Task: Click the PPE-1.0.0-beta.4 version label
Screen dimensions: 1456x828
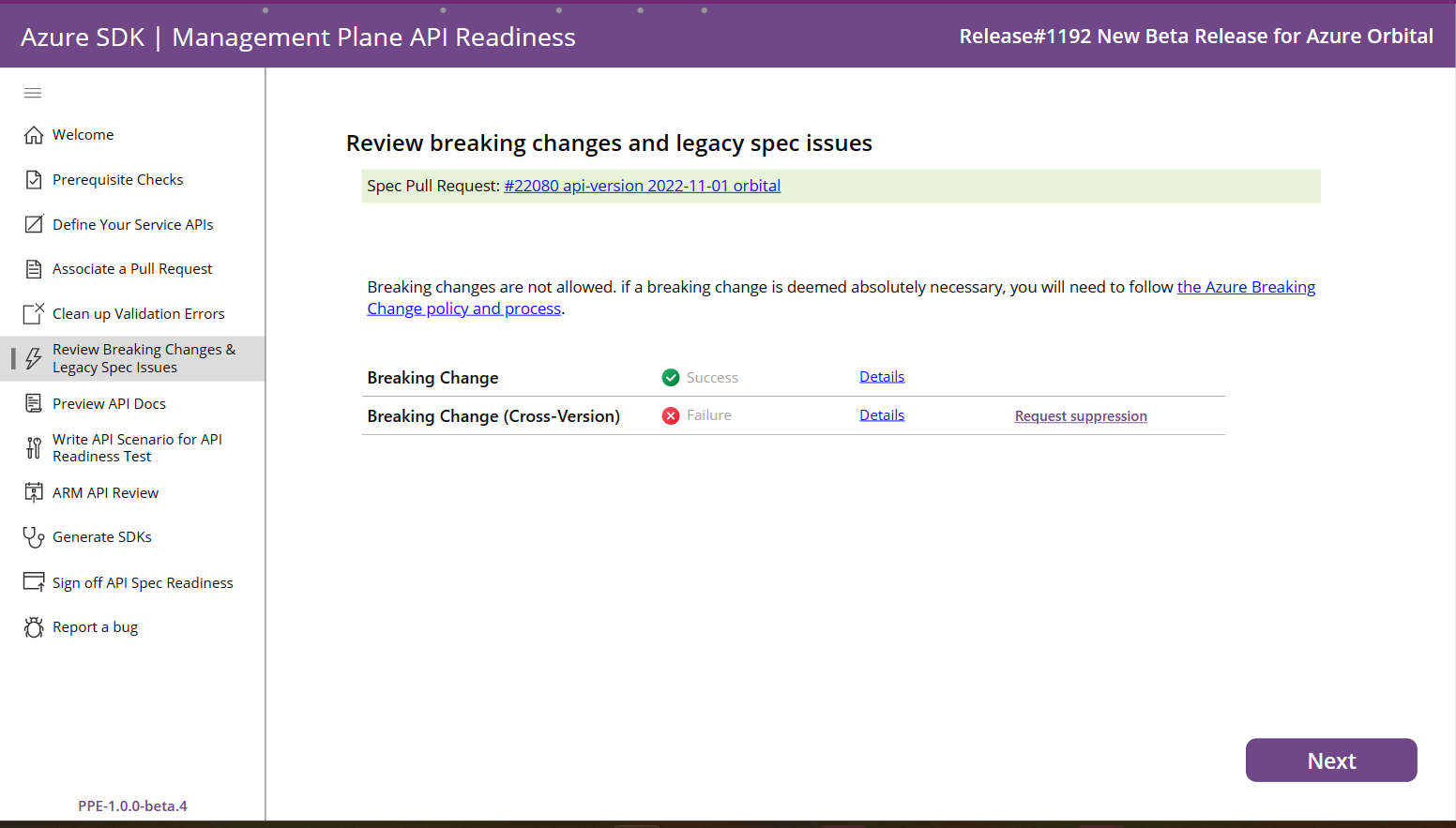Action: 132,806
